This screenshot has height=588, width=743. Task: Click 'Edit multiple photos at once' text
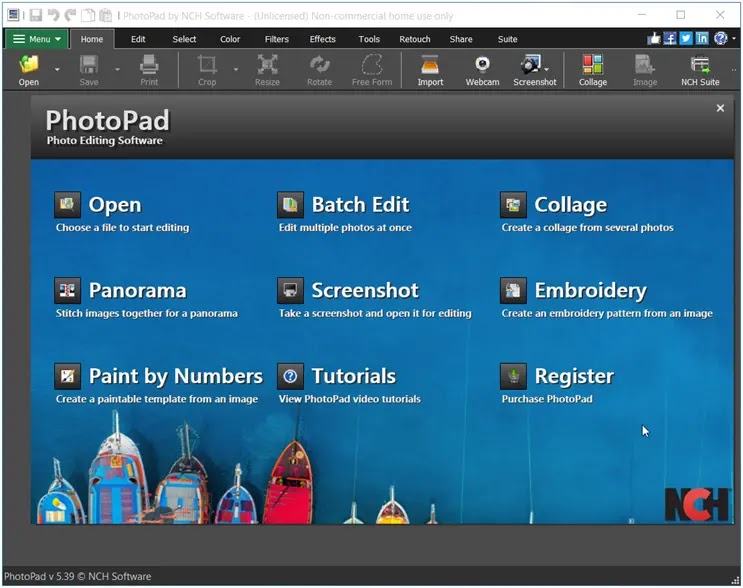(x=345, y=227)
